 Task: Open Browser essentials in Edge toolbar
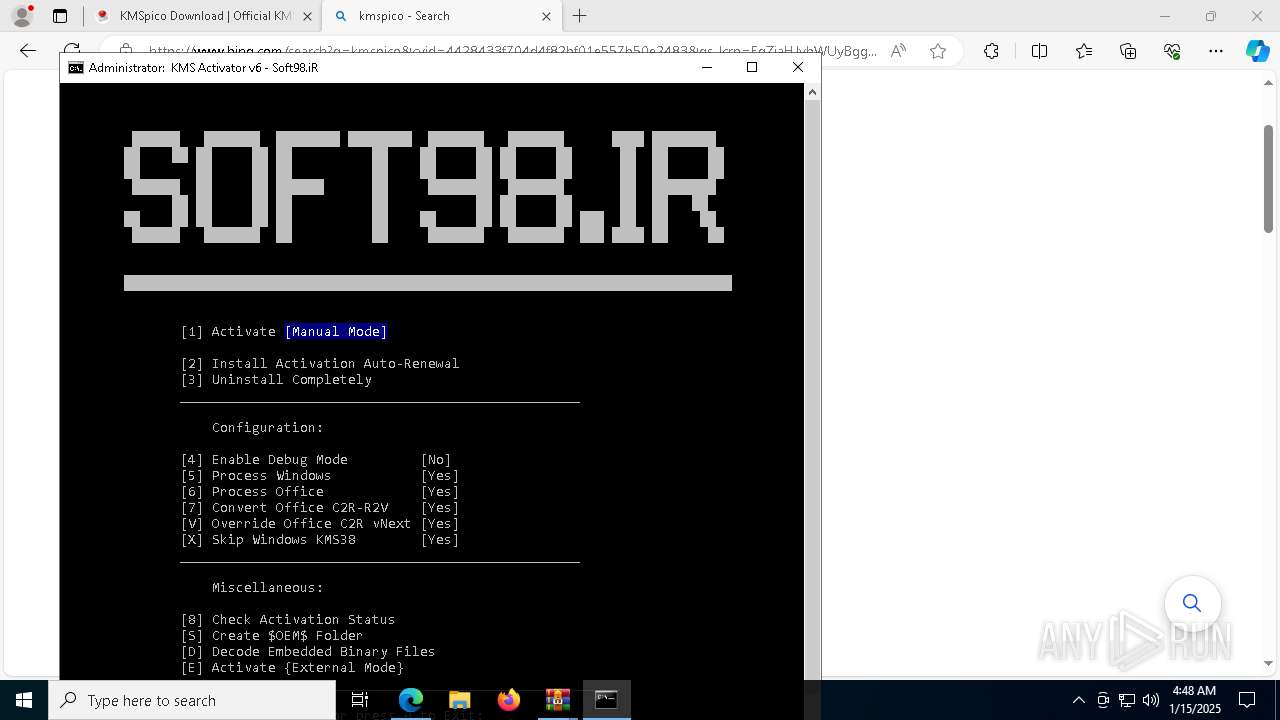(x=1172, y=51)
